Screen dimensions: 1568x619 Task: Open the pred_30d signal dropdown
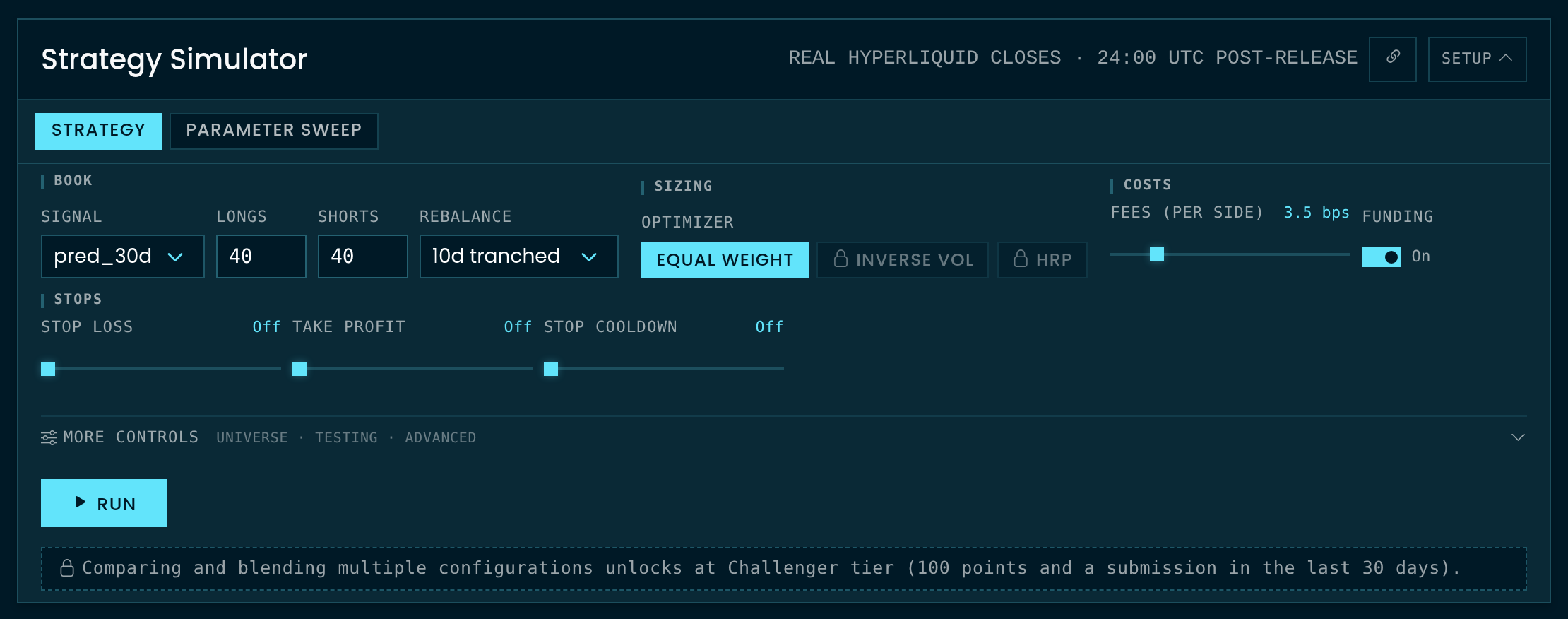pyautogui.click(x=122, y=257)
